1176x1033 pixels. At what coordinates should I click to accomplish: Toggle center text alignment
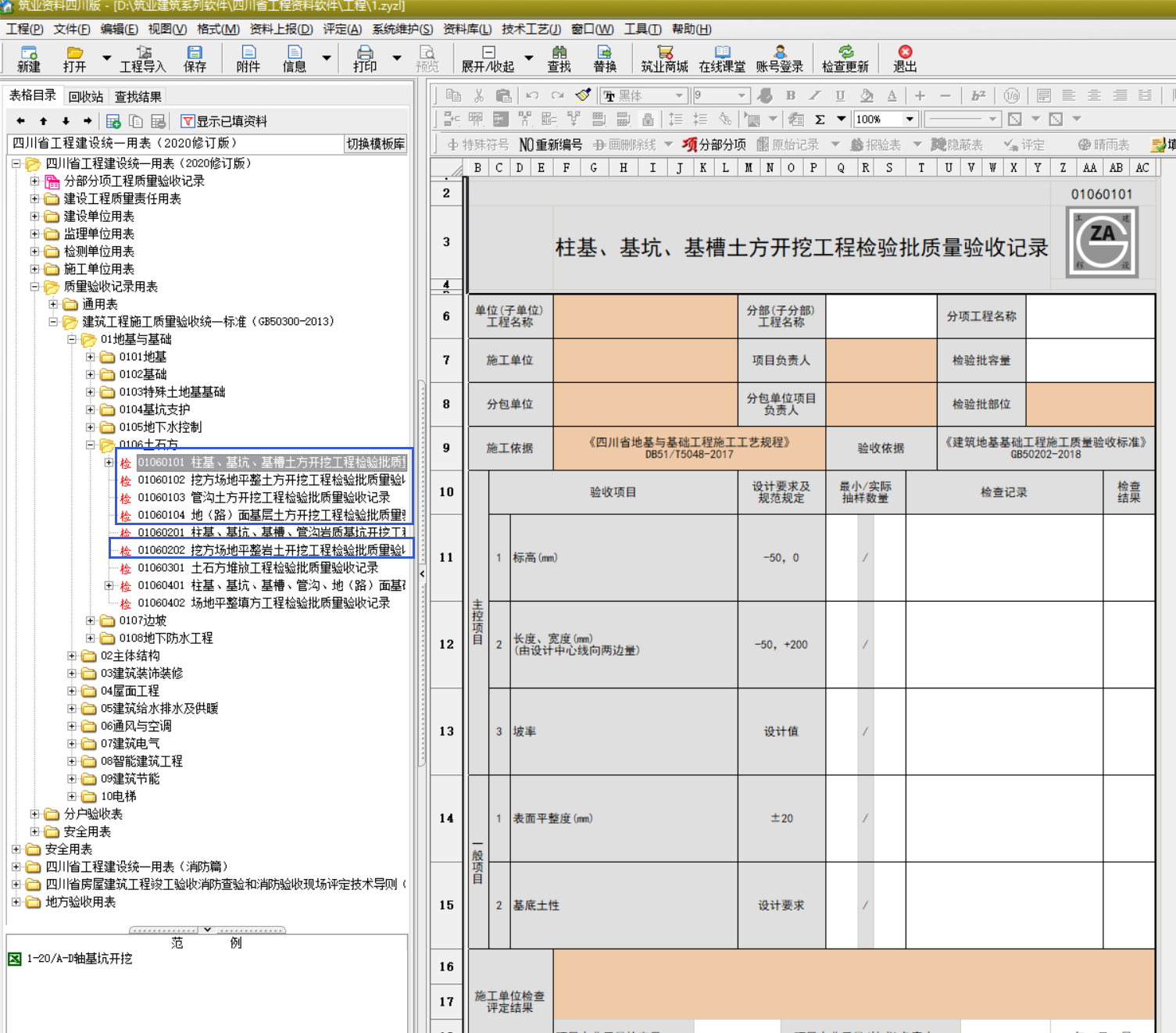pyautogui.click(x=1094, y=95)
